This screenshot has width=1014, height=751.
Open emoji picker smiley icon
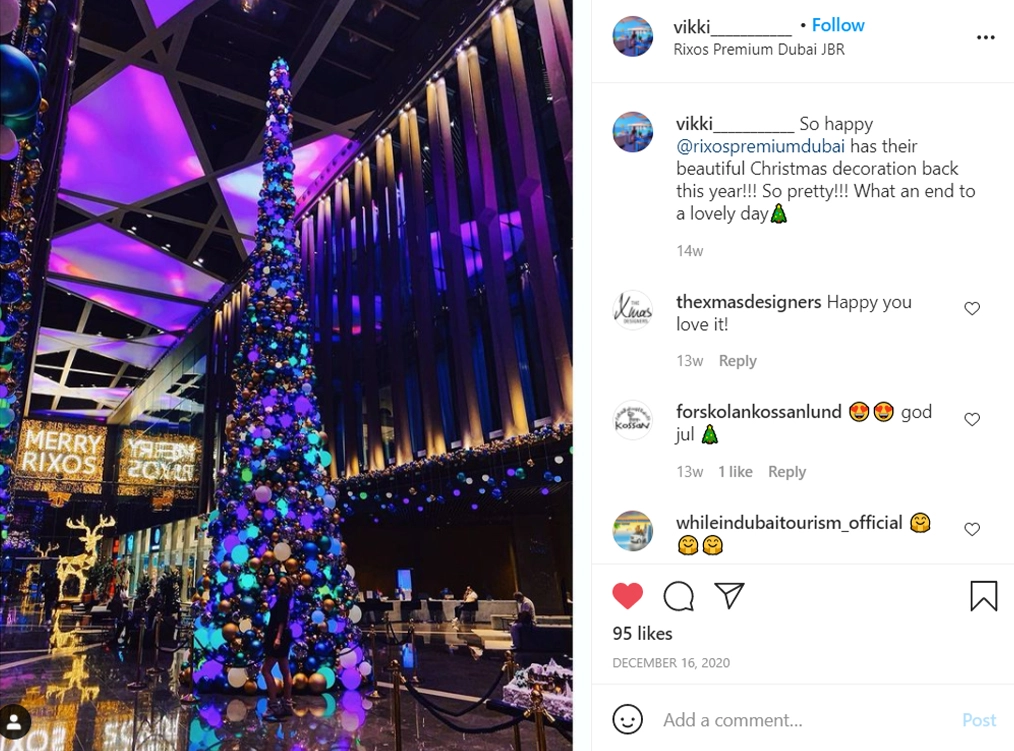[x=627, y=719]
